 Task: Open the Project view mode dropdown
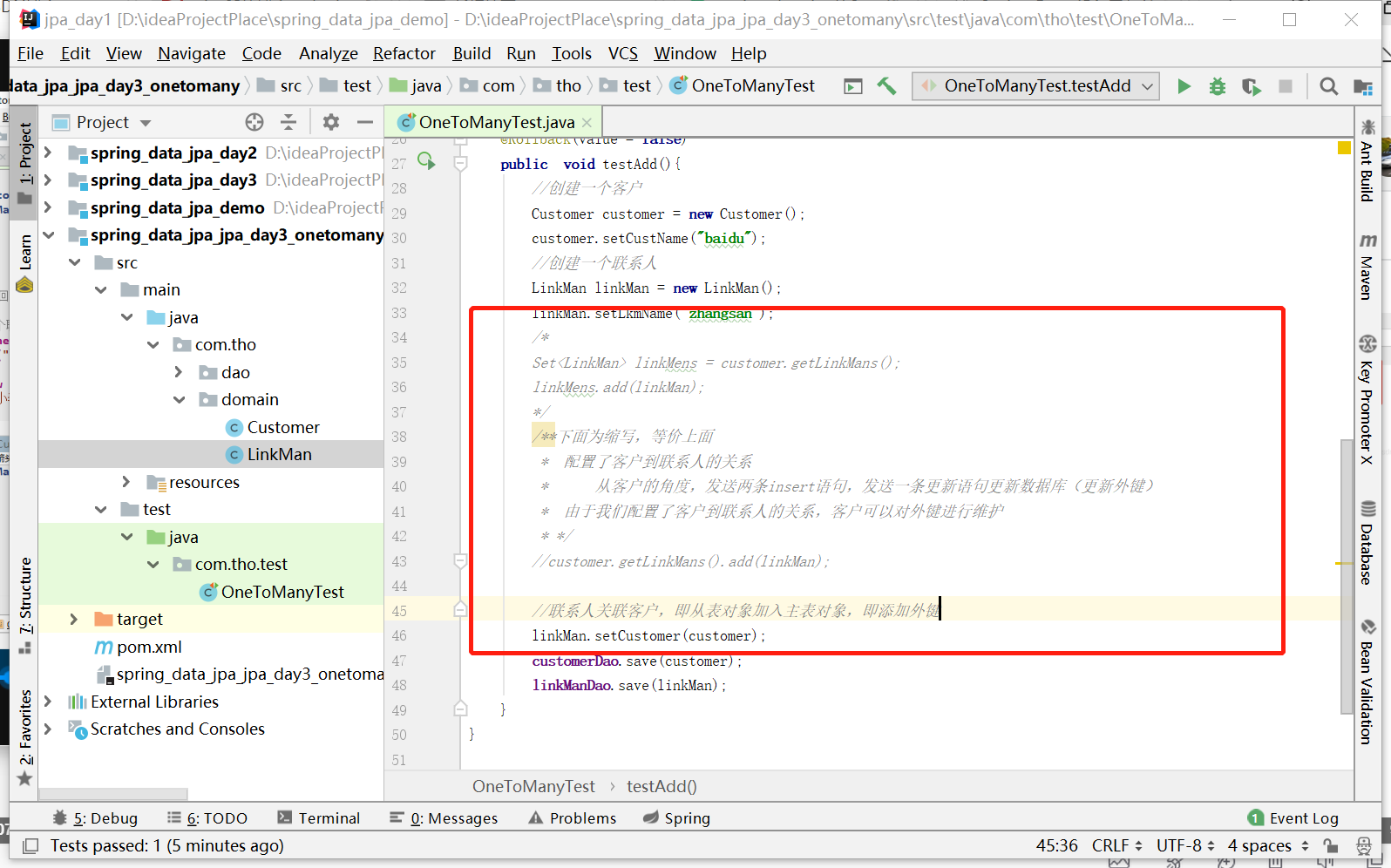click(146, 123)
